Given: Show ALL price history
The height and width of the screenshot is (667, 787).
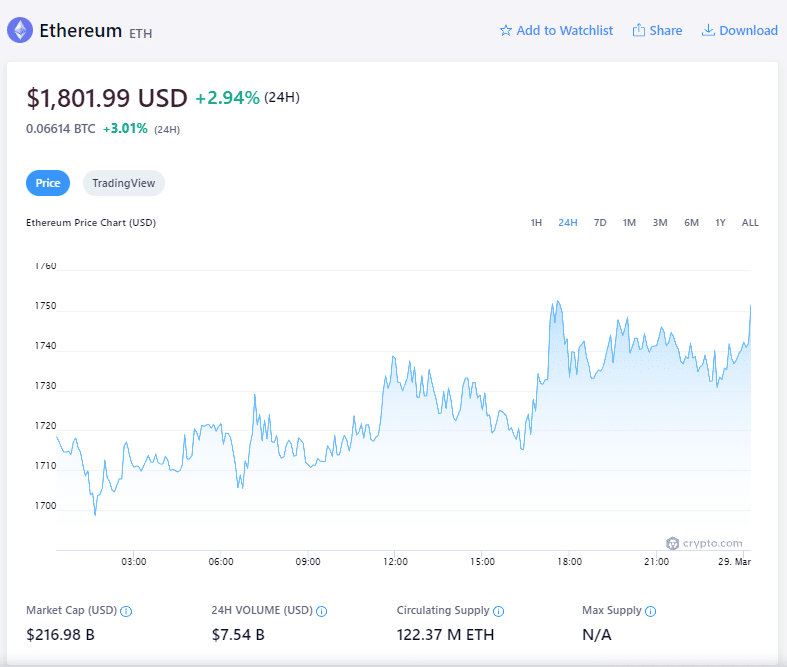Looking at the screenshot, I should [750, 223].
